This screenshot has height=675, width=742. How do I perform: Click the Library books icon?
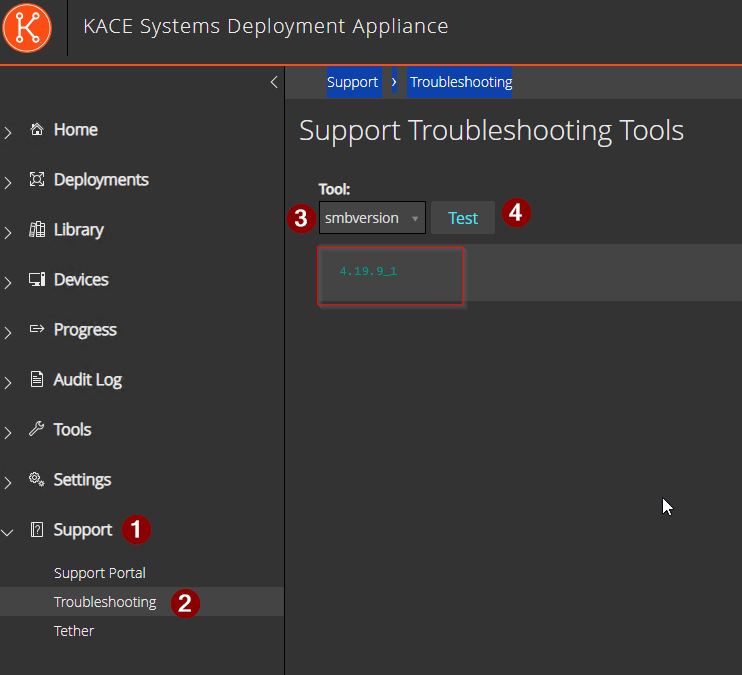coord(37,230)
